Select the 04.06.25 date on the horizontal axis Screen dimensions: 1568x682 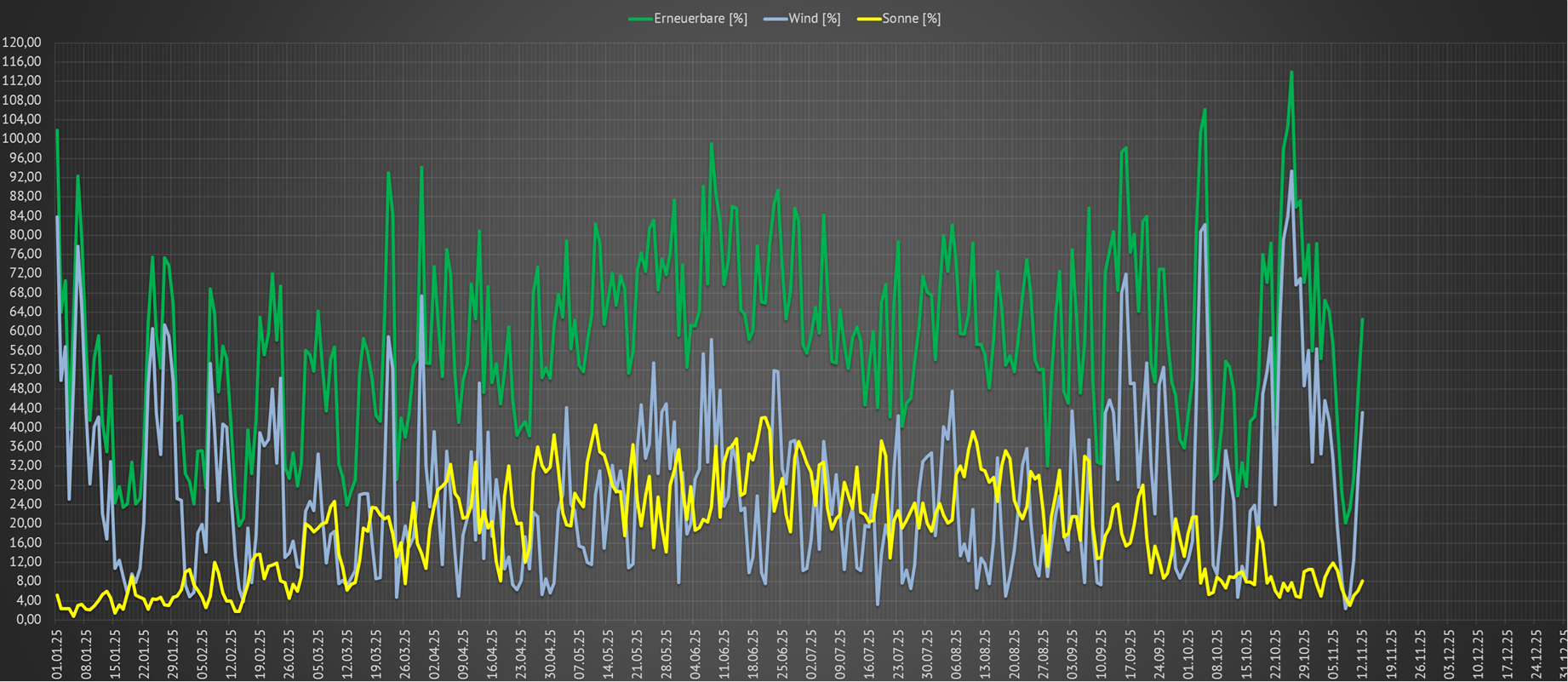(695, 653)
